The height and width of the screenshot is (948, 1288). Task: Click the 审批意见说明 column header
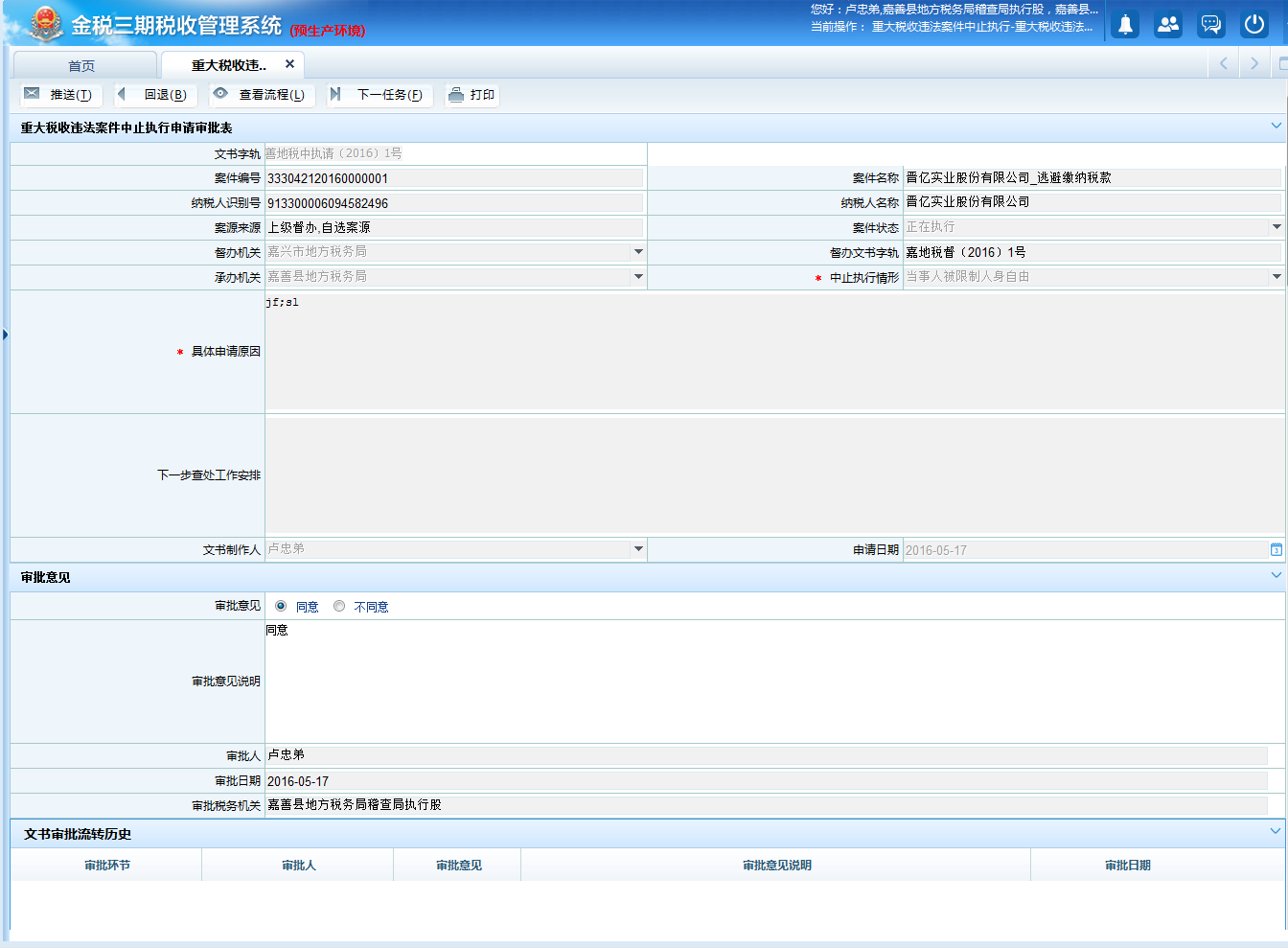pos(776,865)
